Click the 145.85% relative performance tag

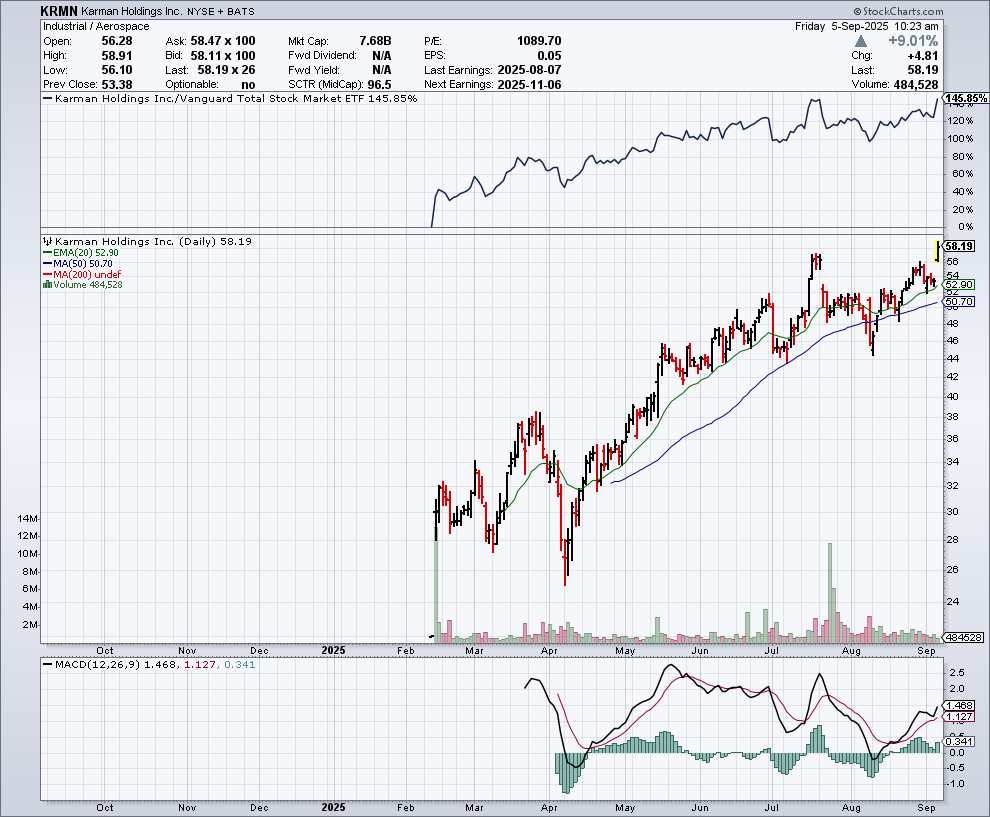click(964, 99)
